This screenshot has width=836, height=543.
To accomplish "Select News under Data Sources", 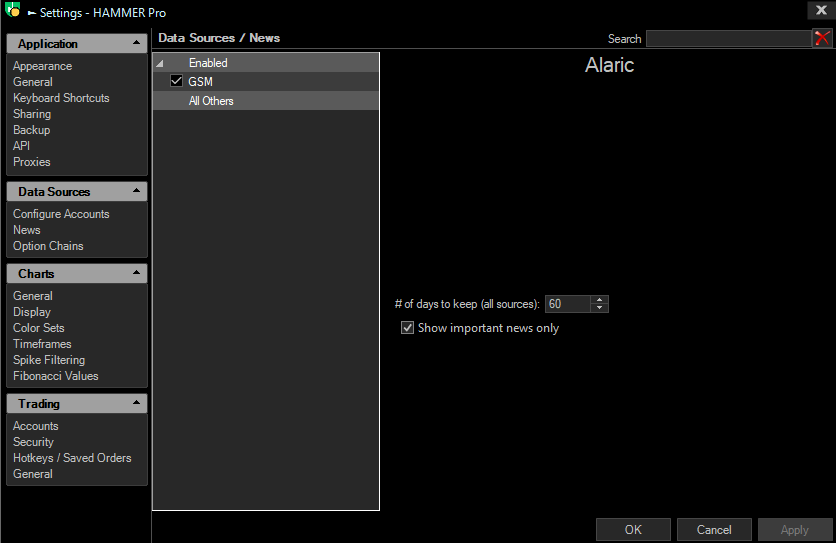I will [27, 230].
